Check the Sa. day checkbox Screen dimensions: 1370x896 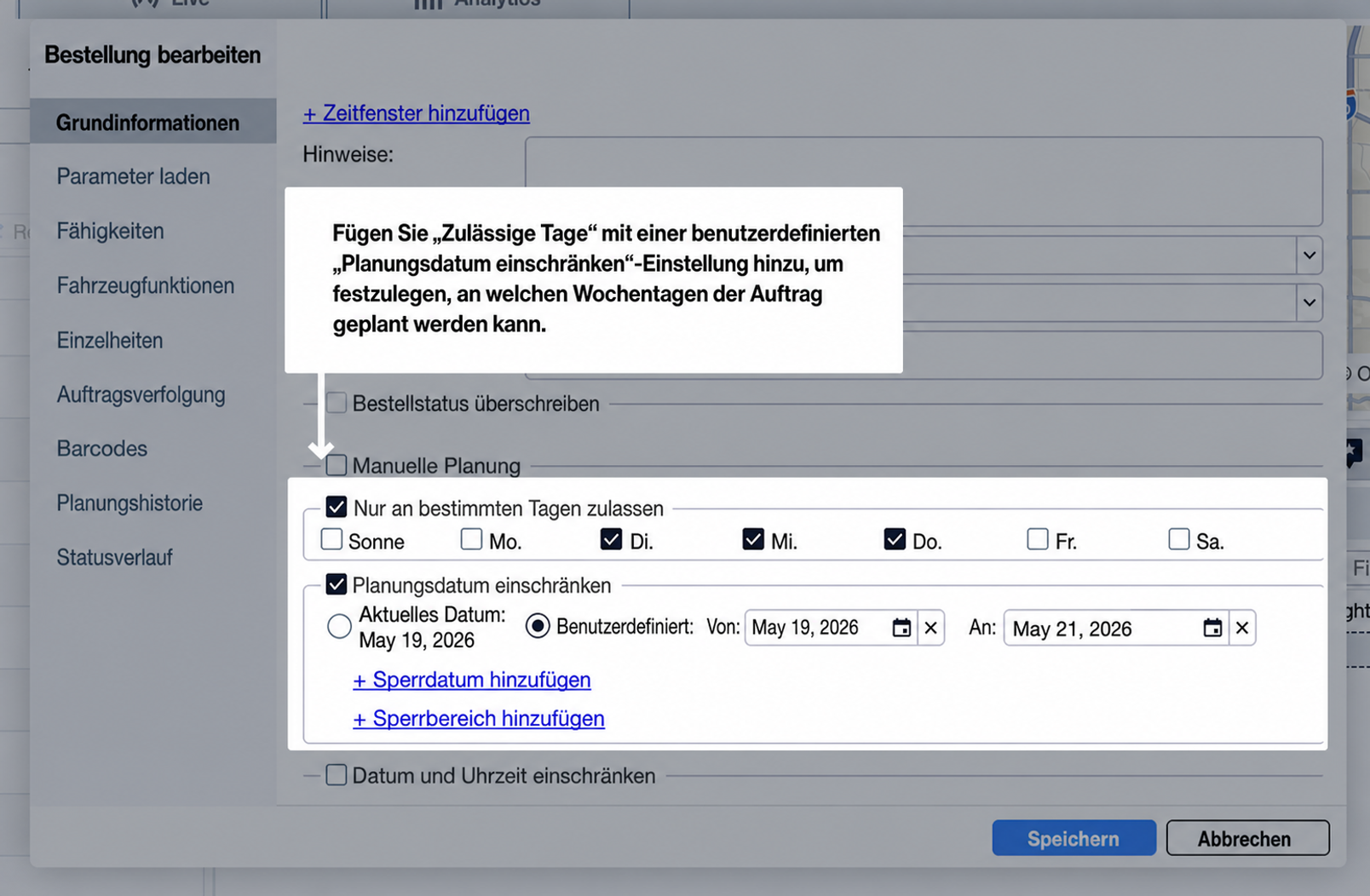[1179, 539]
